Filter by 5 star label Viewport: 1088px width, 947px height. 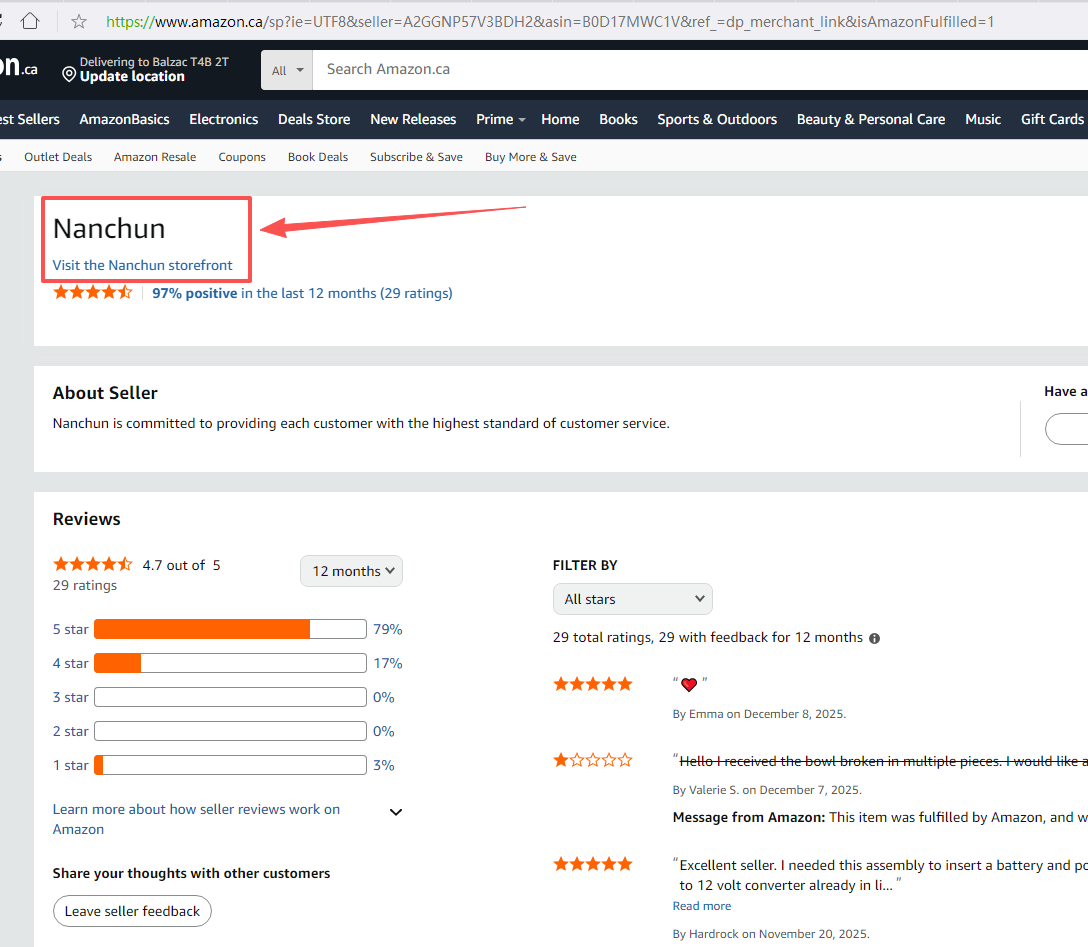pyautogui.click(x=71, y=629)
